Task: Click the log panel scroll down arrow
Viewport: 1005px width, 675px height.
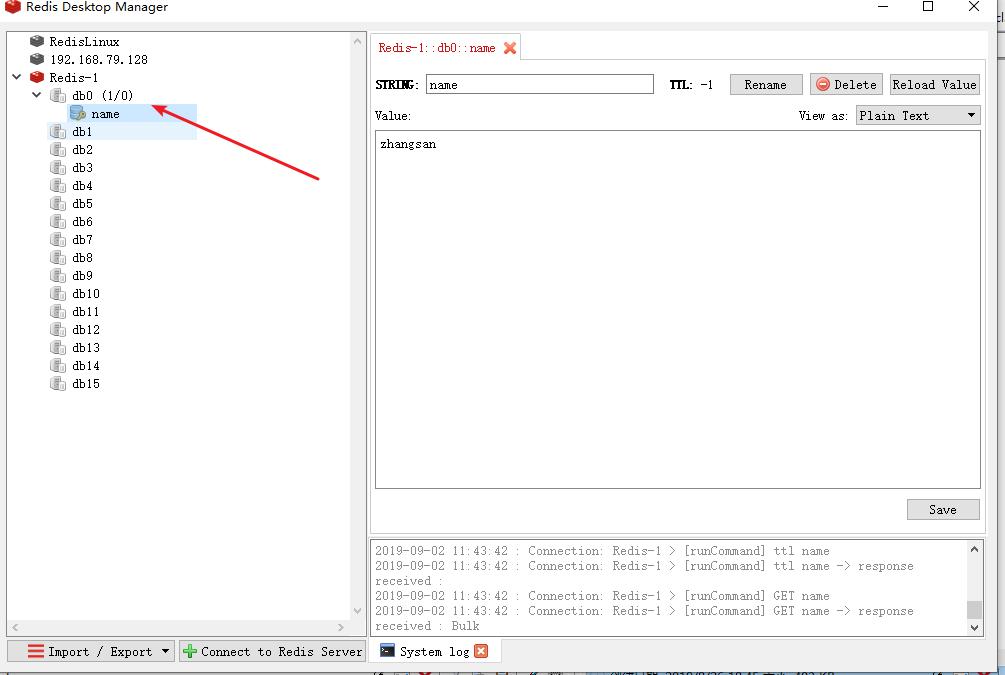Action: coord(974,628)
